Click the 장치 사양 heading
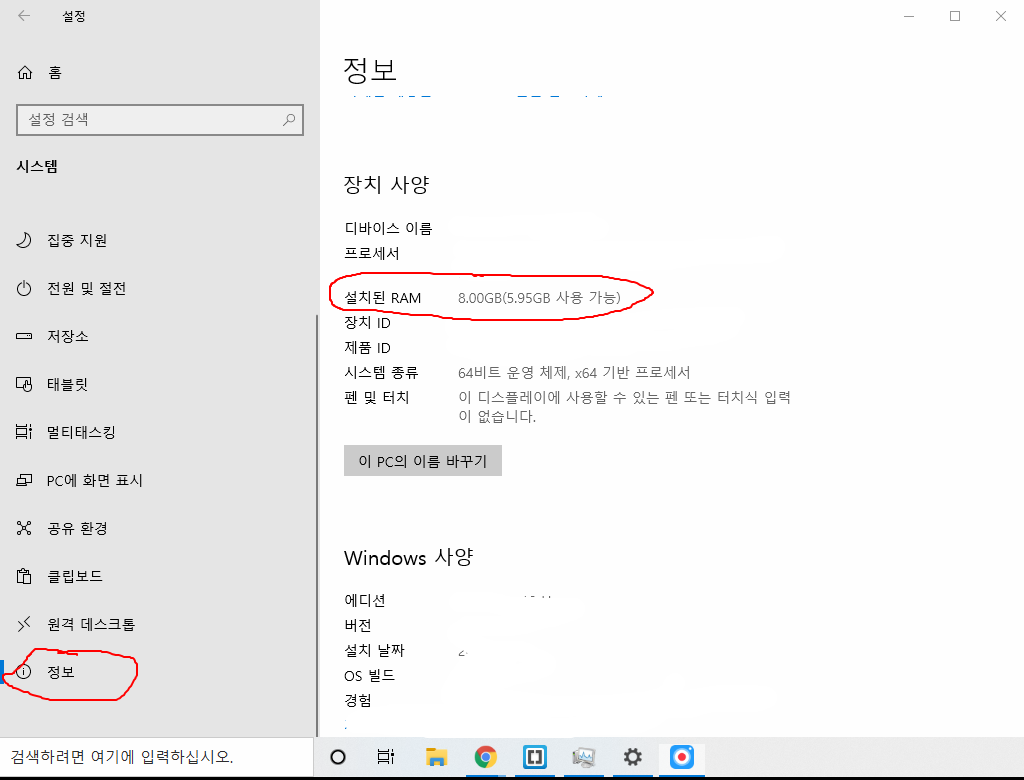Screen dimensions: 1024x780 [x=386, y=184]
